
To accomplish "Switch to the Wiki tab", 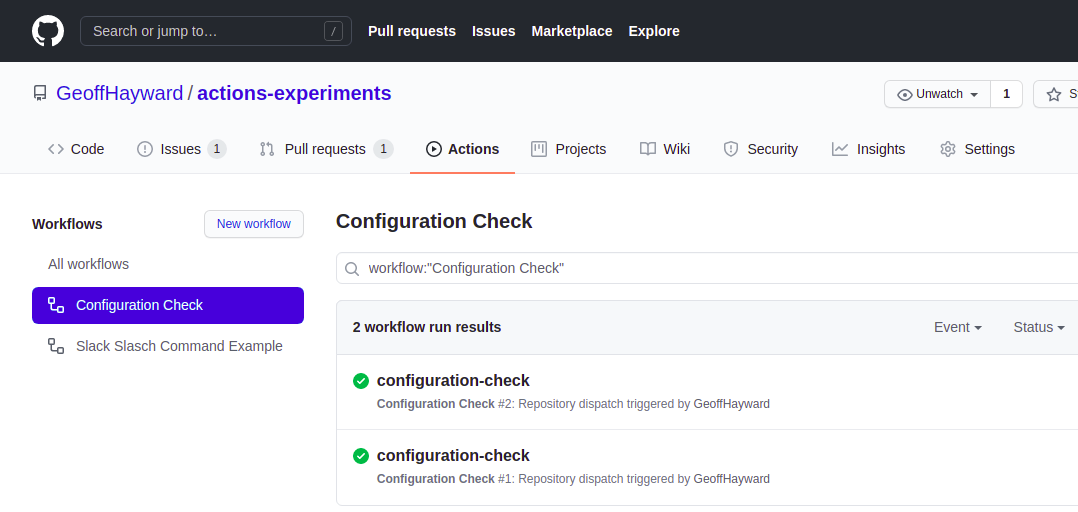I will coord(665,149).
